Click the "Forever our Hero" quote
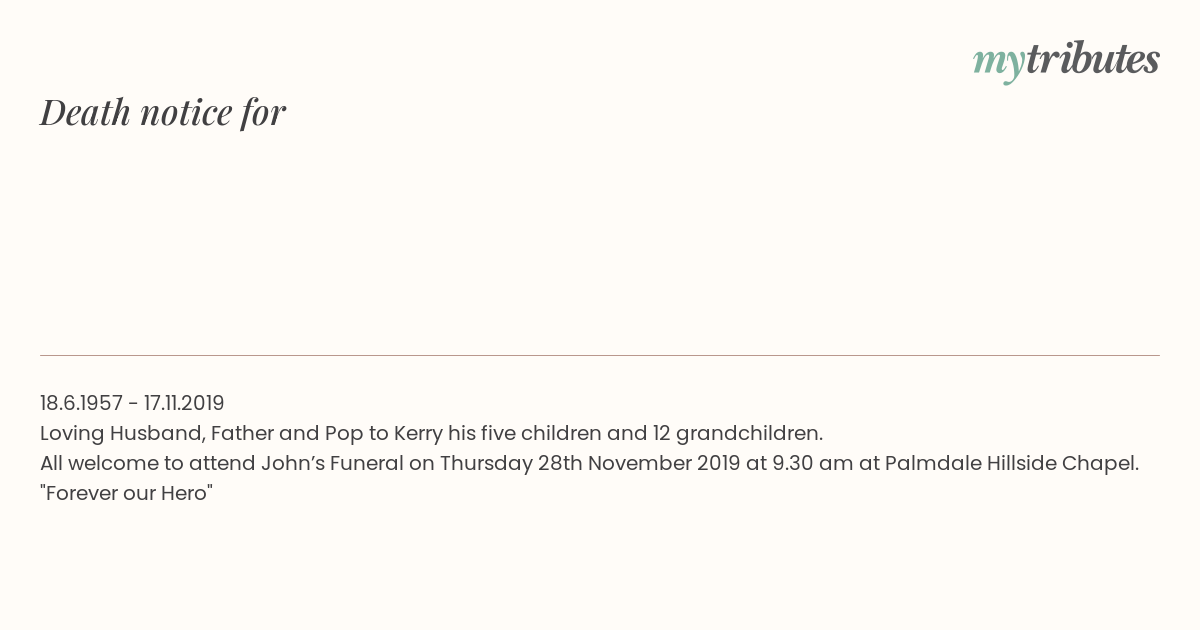Screen dimensions: 1200x630 (127, 493)
